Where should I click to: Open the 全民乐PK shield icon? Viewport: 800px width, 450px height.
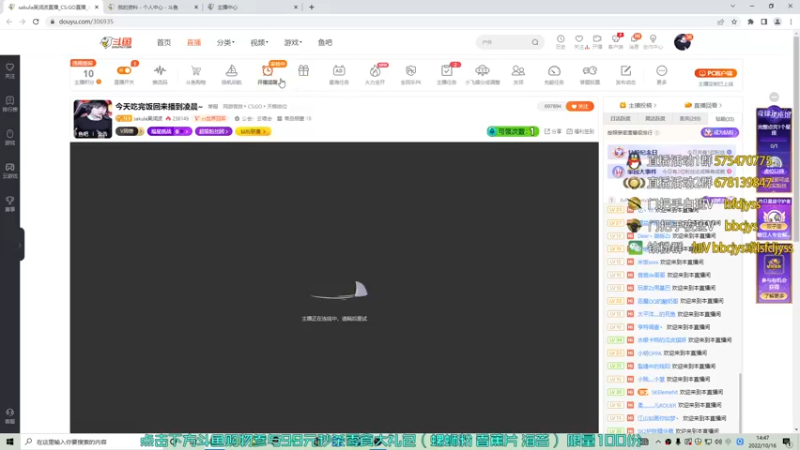[411, 73]
